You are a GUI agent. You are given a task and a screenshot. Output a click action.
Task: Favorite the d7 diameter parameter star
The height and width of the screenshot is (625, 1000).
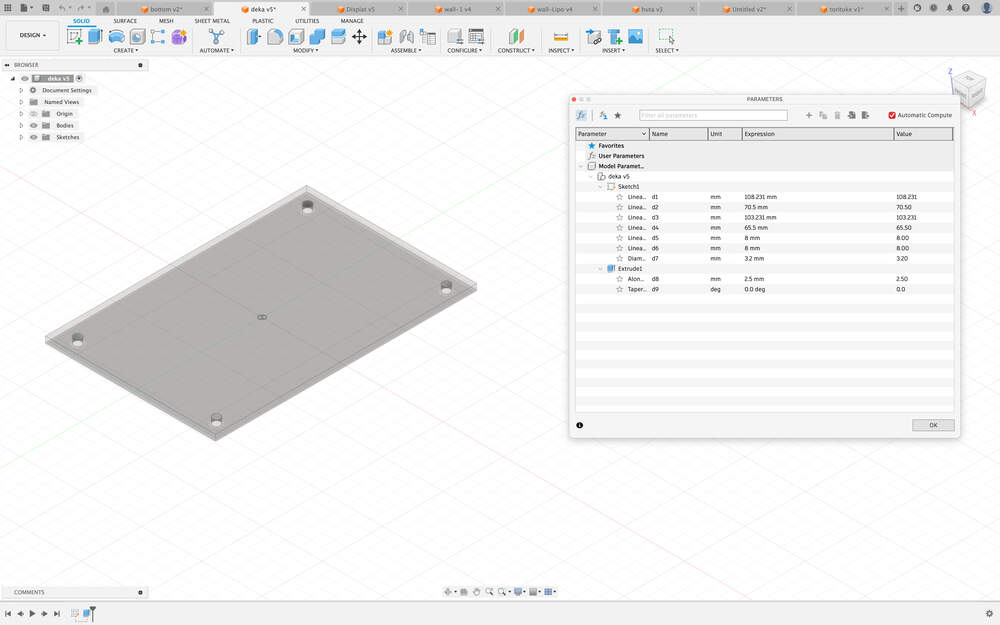[x=619, y=258]
